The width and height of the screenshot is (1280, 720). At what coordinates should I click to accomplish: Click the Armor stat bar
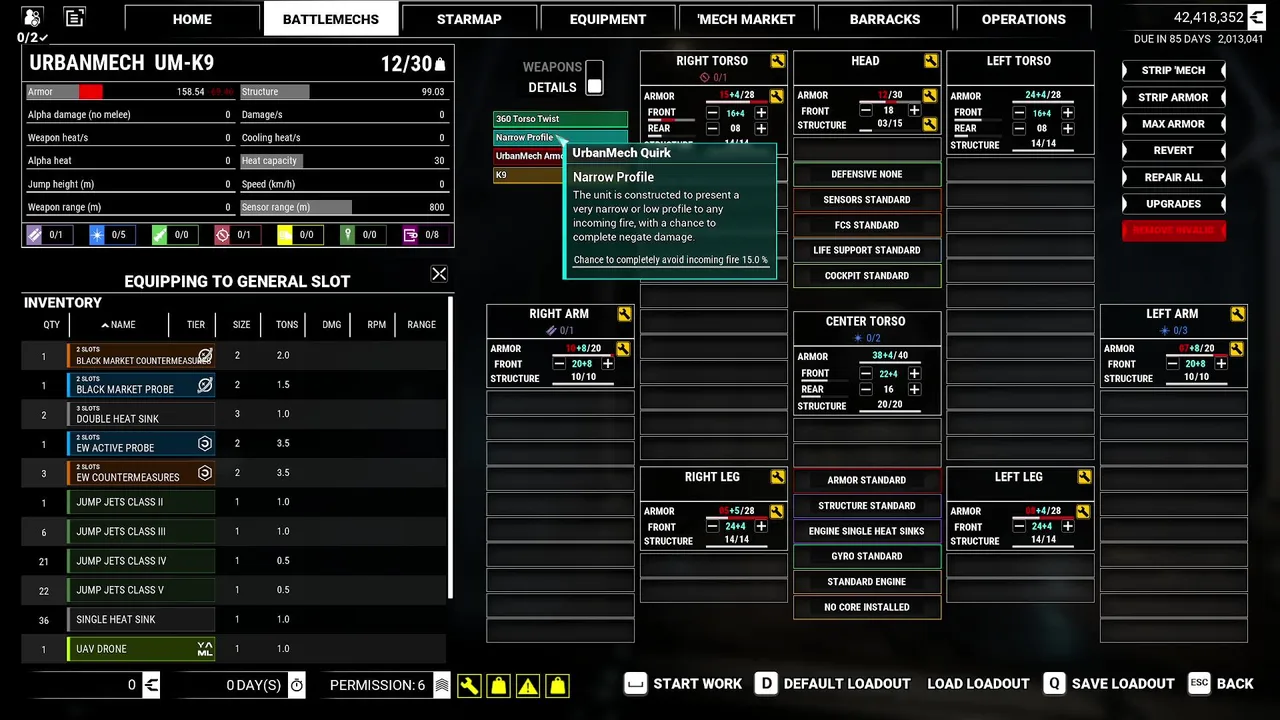tap(130, 92)
